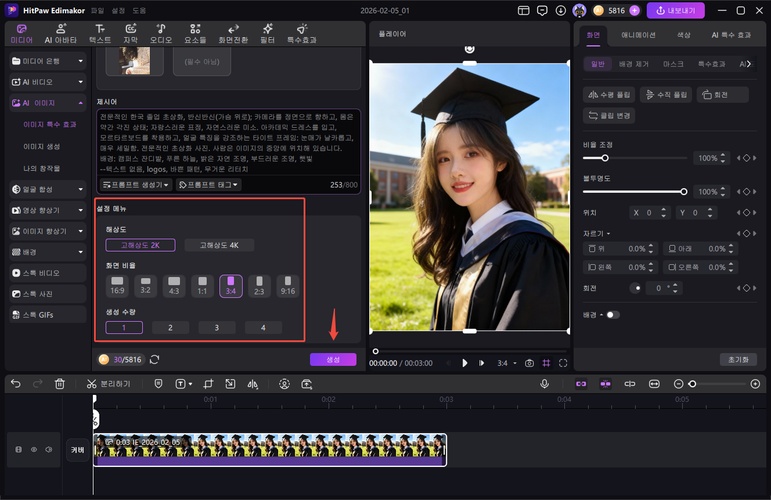Click the 생성 generate button
The height and width of the screenshot is (500, 771).
point(333,359)
